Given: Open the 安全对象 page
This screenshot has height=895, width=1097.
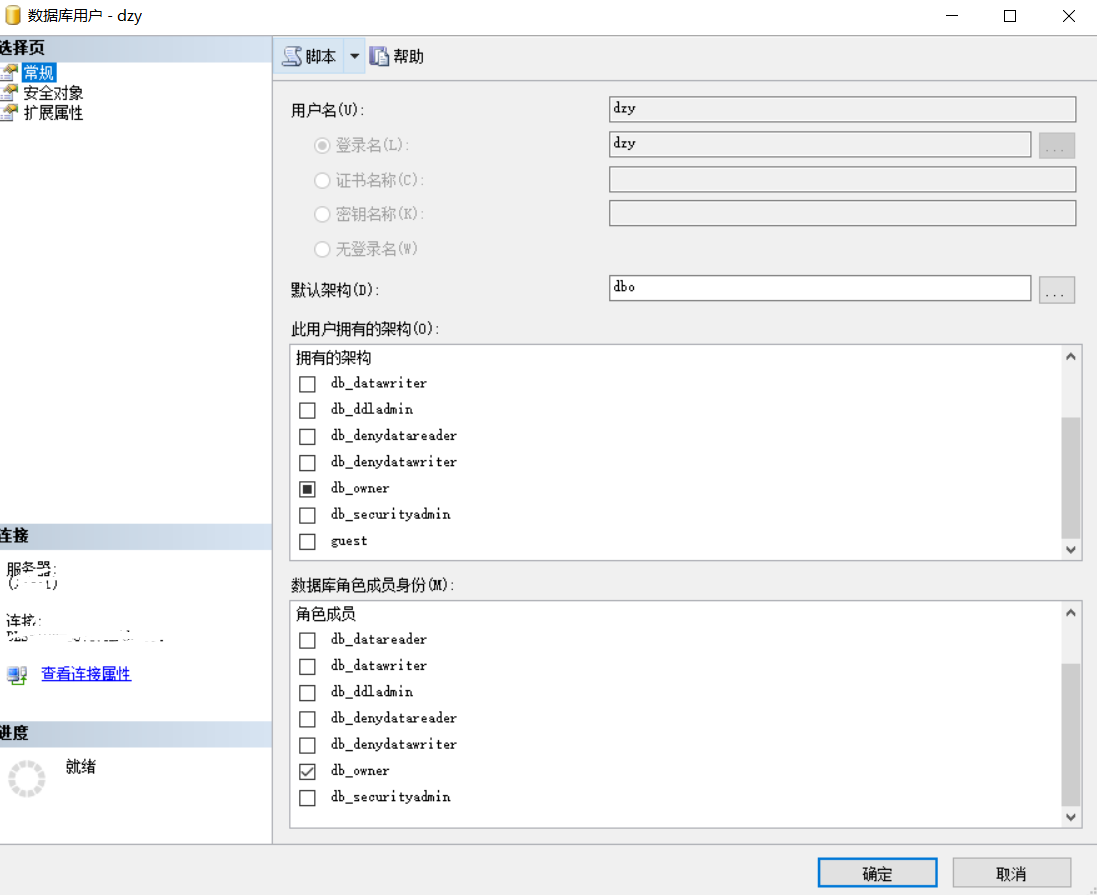Looking at the screenshot, I should [55, 92].
